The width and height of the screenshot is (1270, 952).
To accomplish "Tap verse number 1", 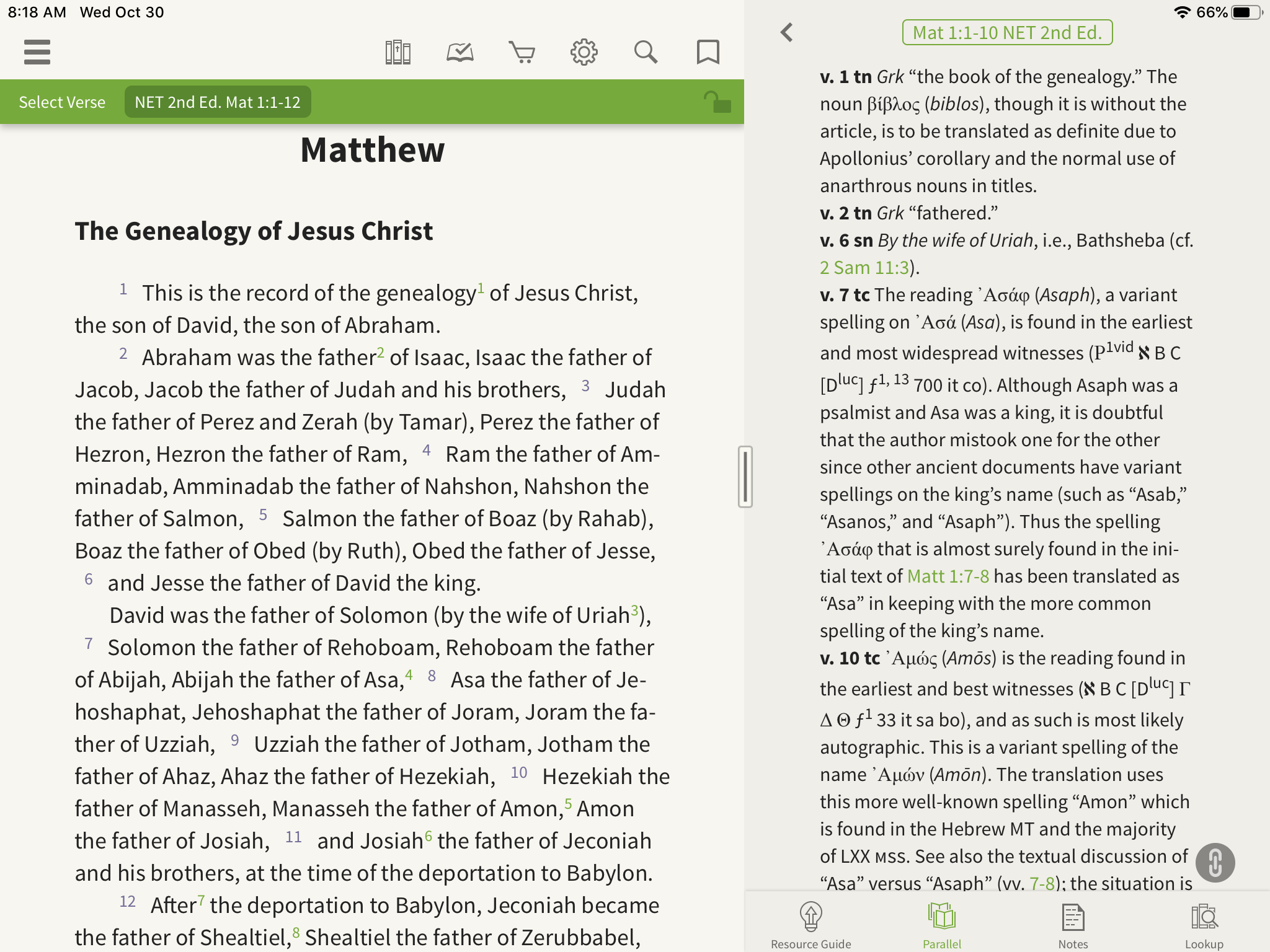I will (123, 289).
